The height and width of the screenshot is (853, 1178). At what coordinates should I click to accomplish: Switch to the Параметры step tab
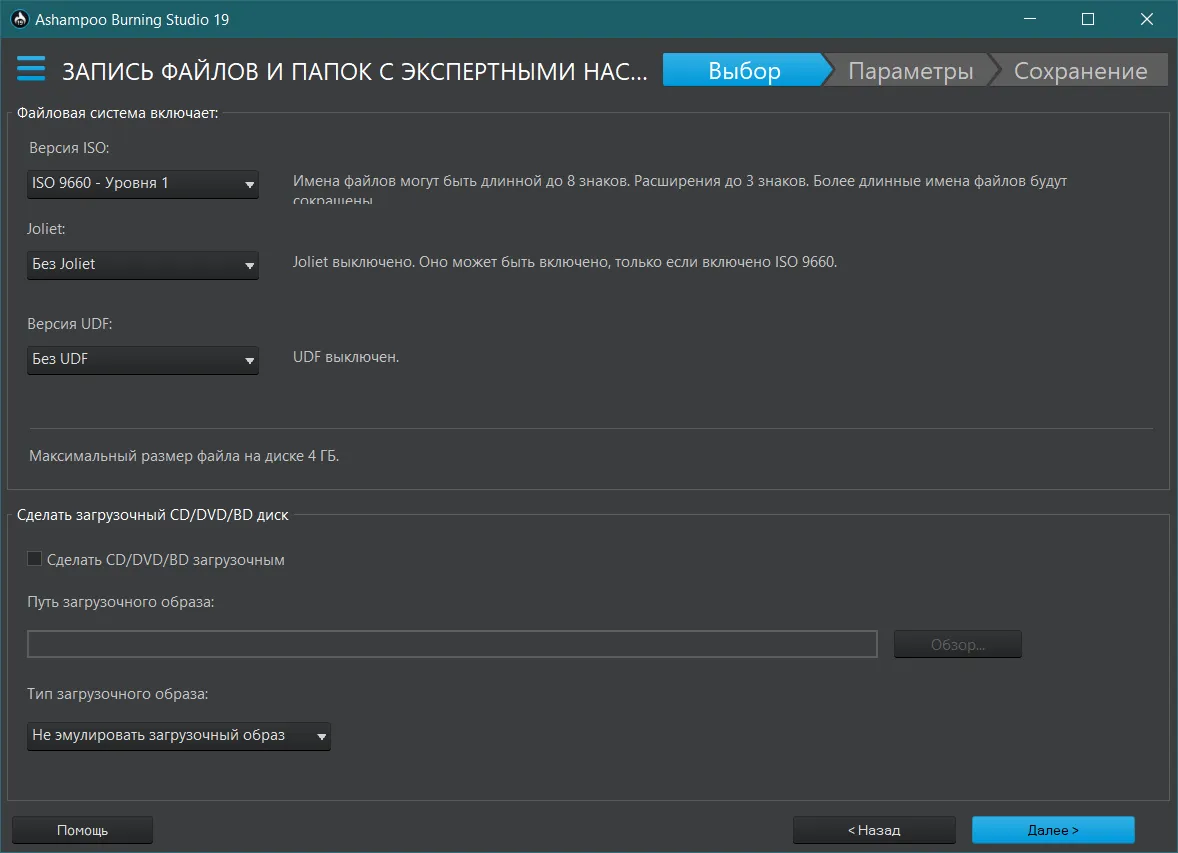(x=910, y=70)
